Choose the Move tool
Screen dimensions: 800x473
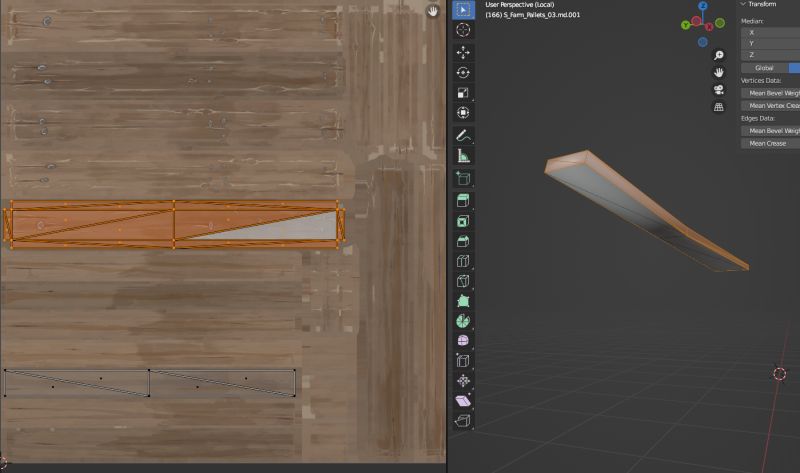[x=463, y=53]
